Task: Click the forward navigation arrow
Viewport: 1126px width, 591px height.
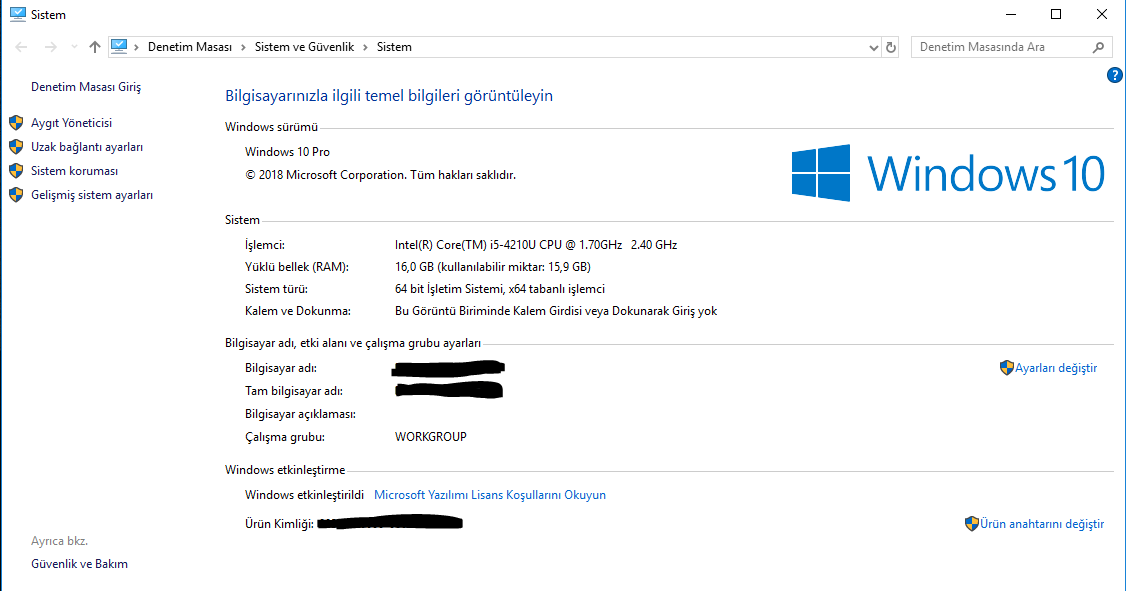Action: (x=50, y=47)
